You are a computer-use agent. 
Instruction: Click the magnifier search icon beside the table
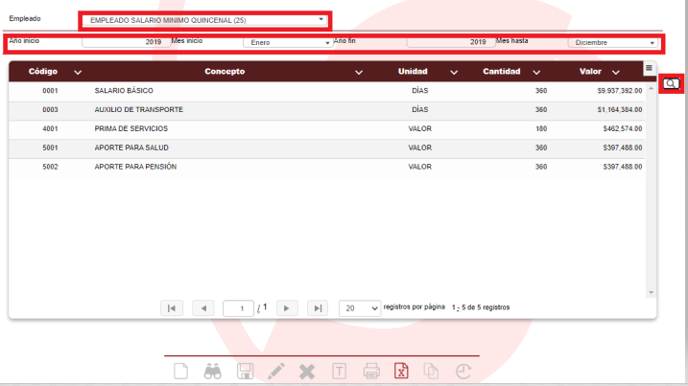tap(670, 83)
